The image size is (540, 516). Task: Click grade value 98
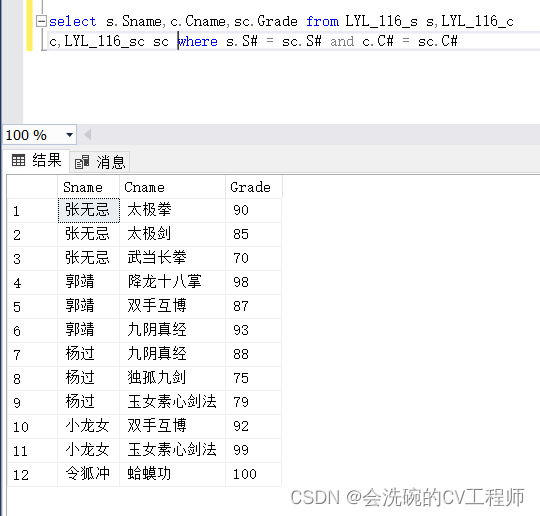(254, 282)
